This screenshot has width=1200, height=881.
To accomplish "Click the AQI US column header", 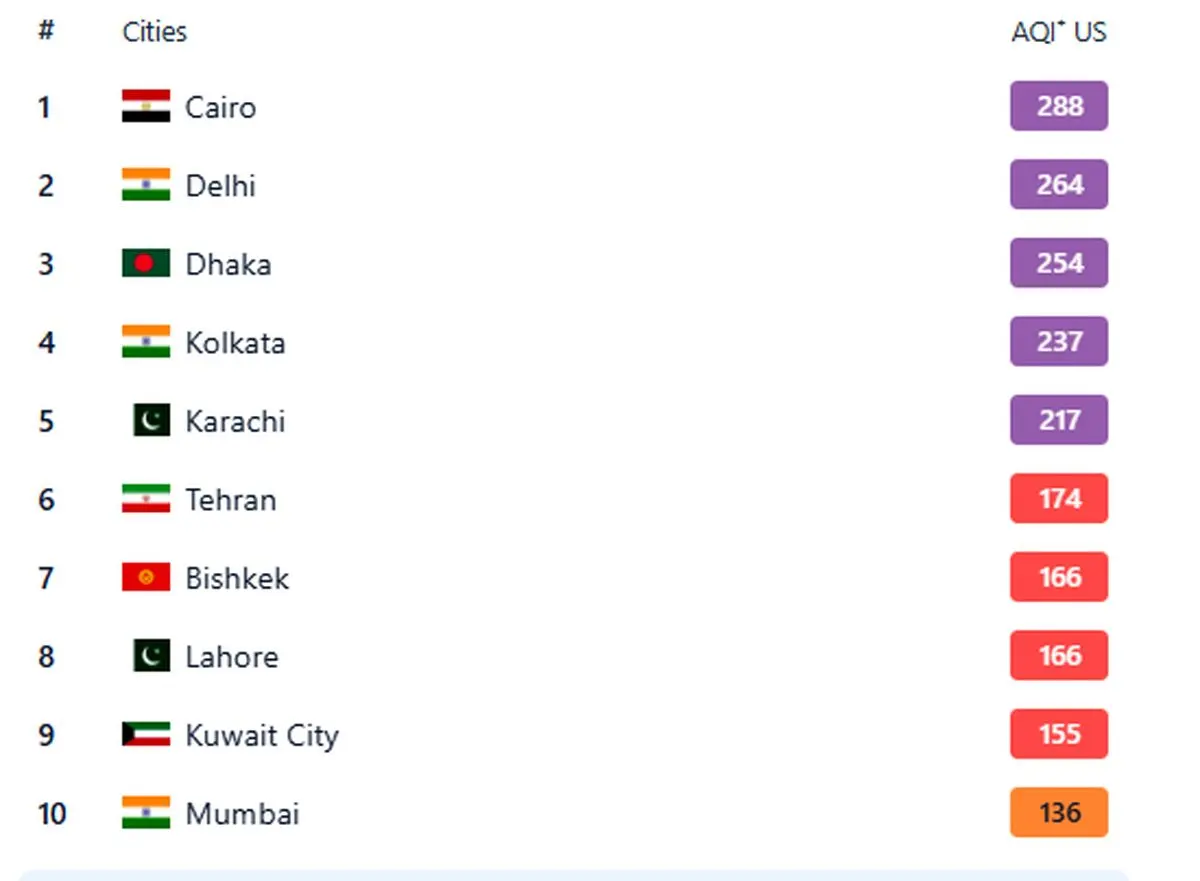I will pos(1059,32).
